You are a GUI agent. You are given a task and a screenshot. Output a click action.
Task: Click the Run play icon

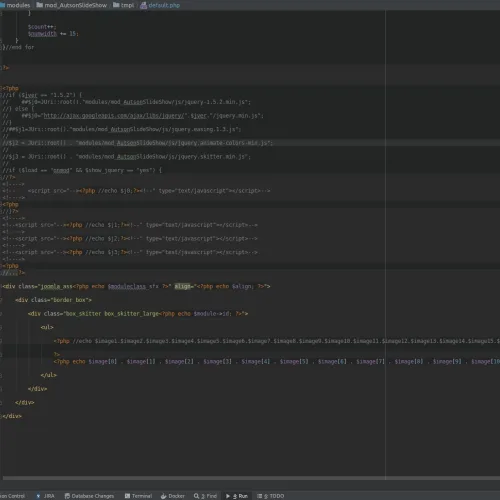pyautogui.click(x=228, y=496)
